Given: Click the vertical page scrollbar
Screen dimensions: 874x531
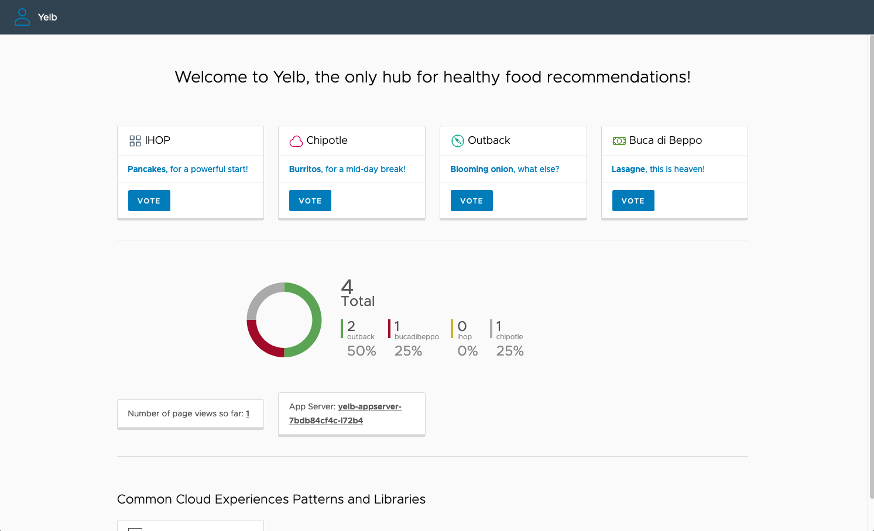Looking at the screenshot, I should pos(871,267).
